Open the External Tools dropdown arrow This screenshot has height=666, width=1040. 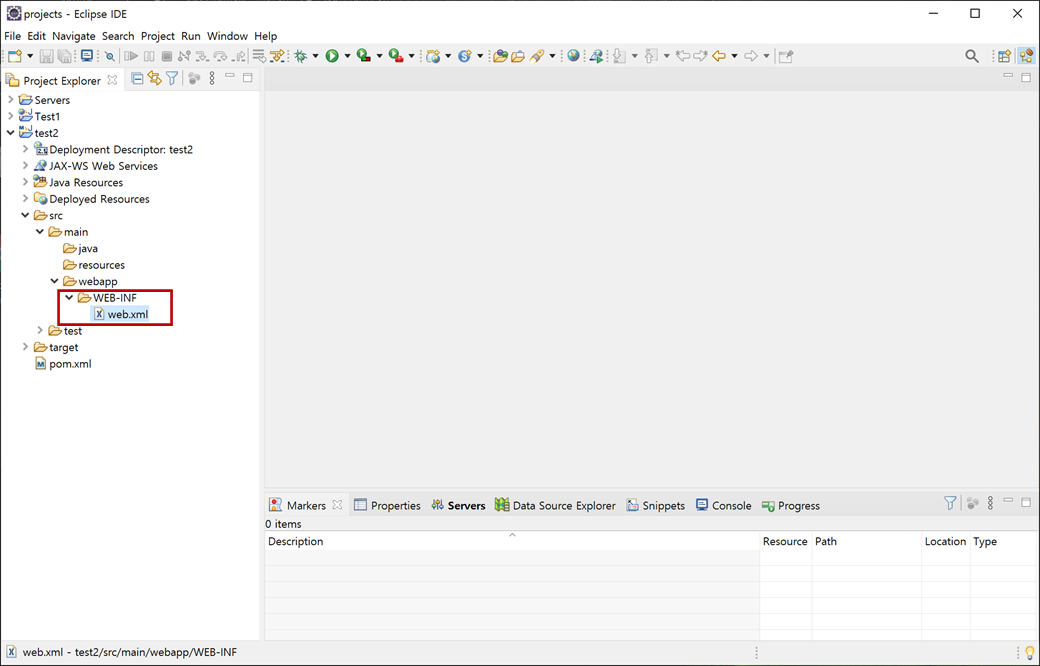click(411, 56)
